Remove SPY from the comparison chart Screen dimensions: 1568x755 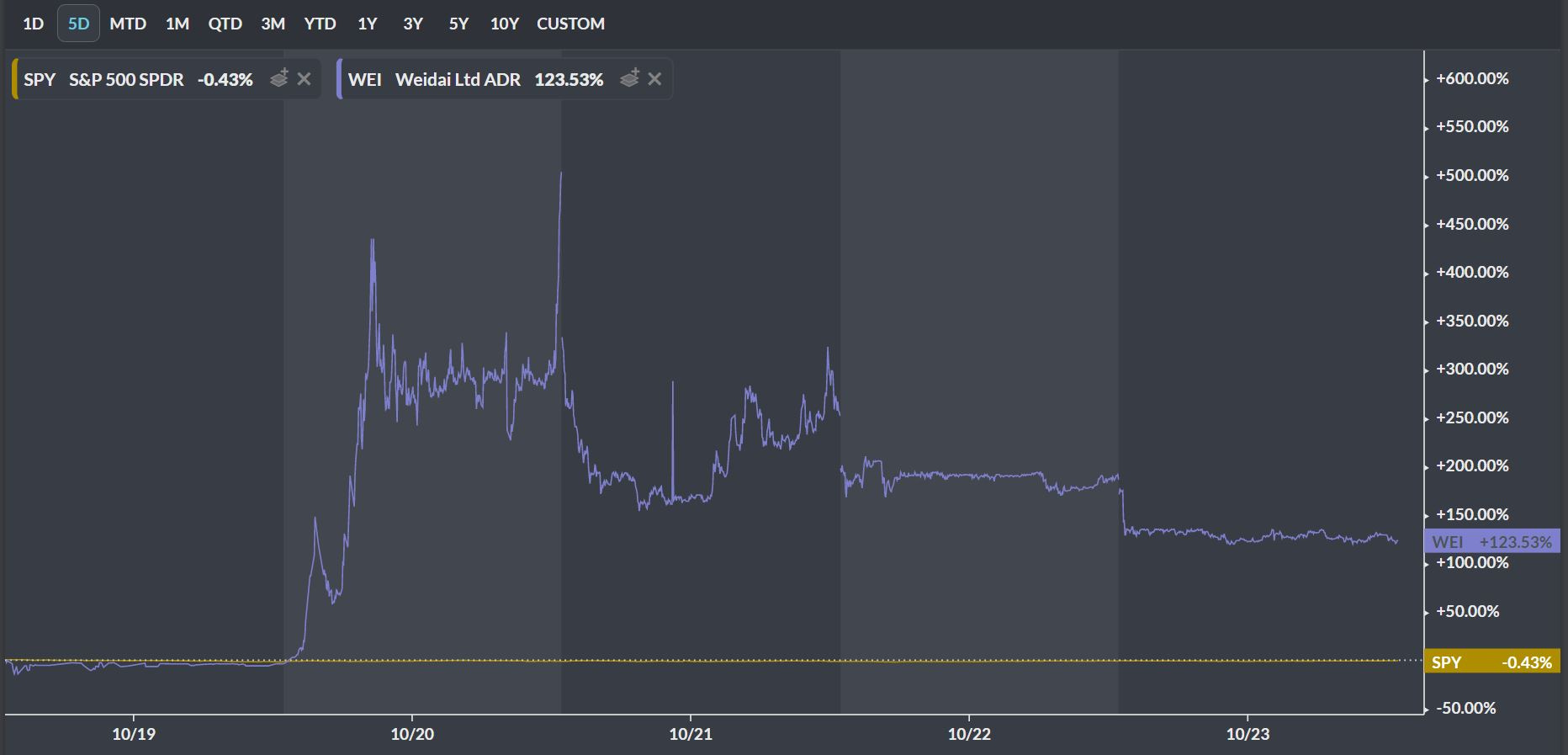point(305,79)
